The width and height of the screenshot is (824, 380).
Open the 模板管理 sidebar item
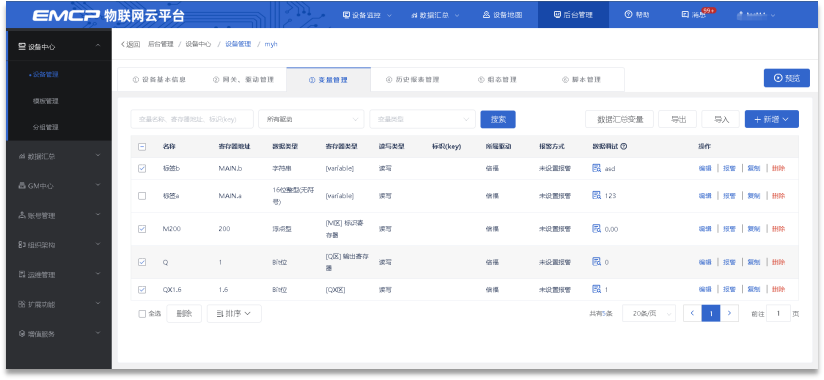coord(45,101)
